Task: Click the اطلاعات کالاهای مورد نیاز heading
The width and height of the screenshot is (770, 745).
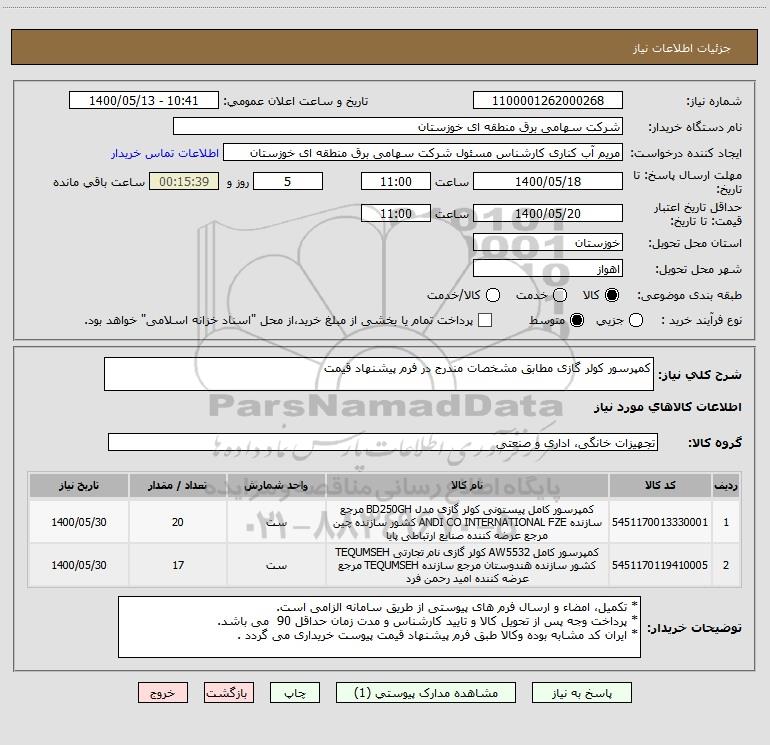Action: pos(667,407)
